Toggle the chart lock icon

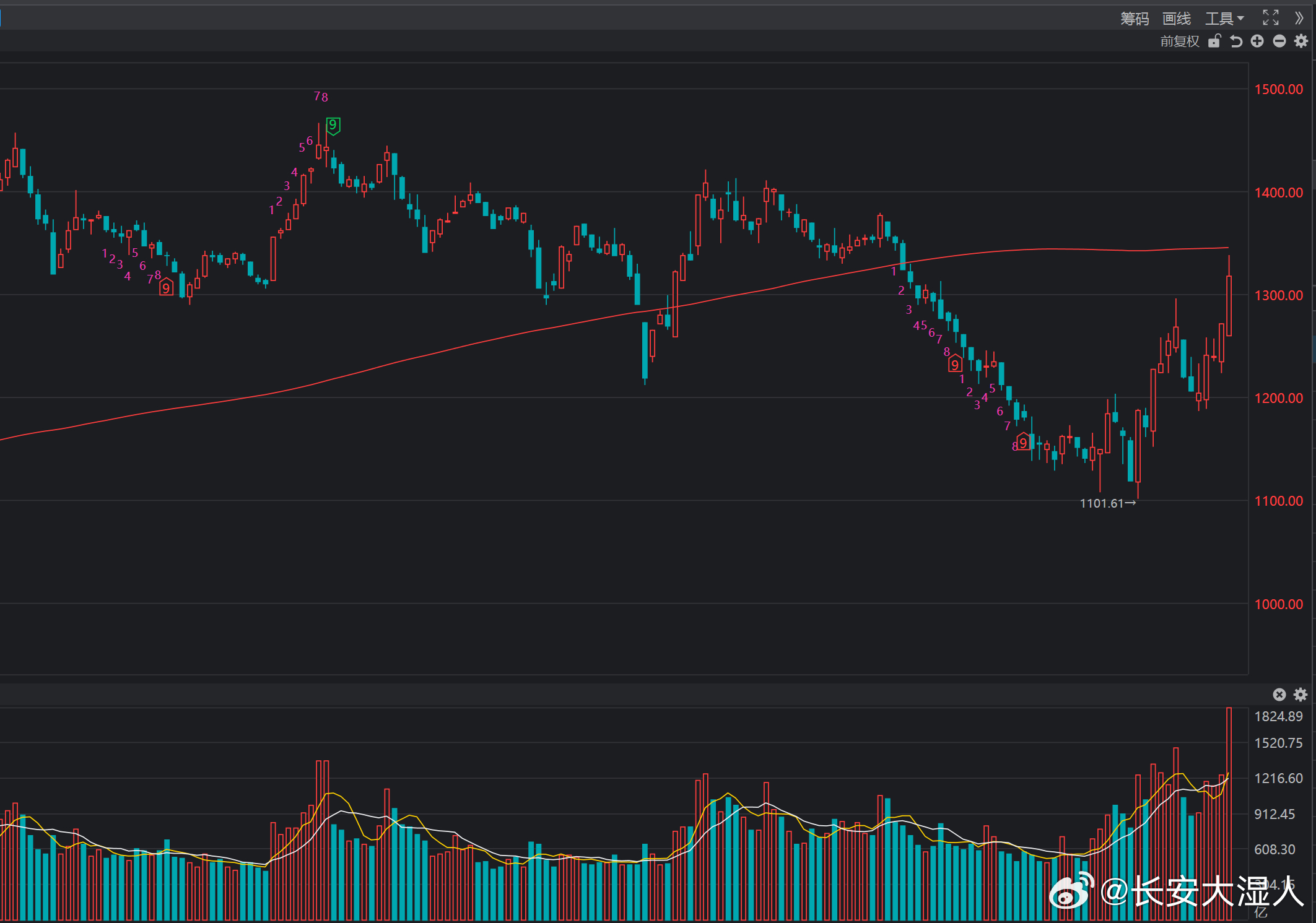click(1214, 41)
